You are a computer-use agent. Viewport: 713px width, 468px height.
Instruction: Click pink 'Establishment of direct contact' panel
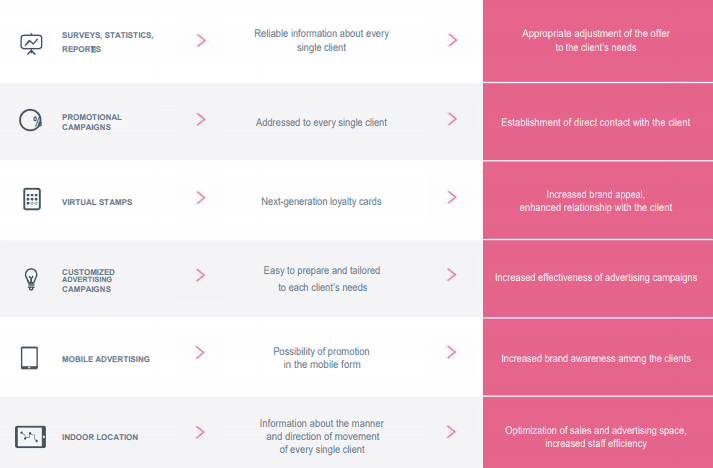tap(596, 122)
